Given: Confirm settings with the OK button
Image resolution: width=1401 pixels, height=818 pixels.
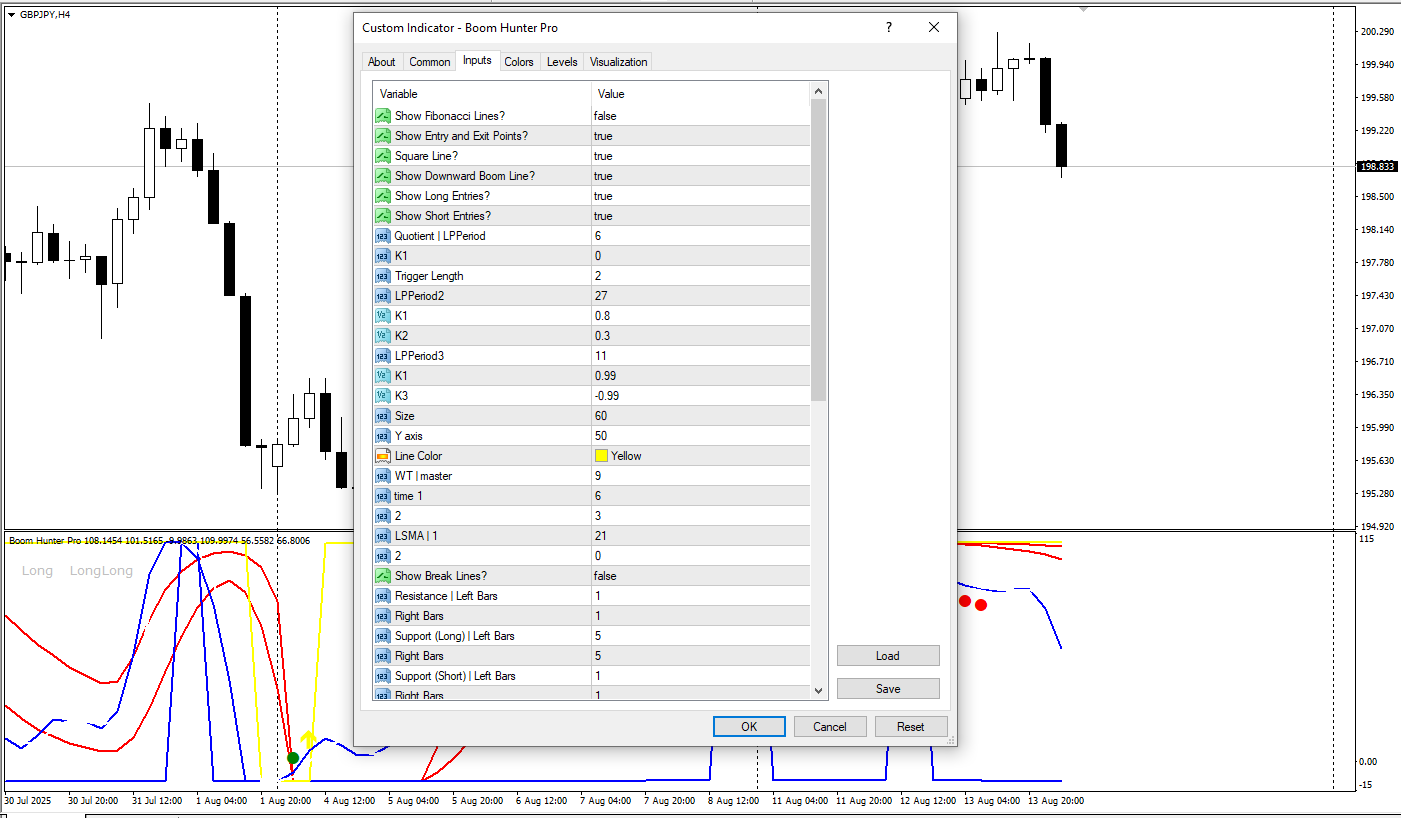Looking at the screenshot, I should [749, 727].
